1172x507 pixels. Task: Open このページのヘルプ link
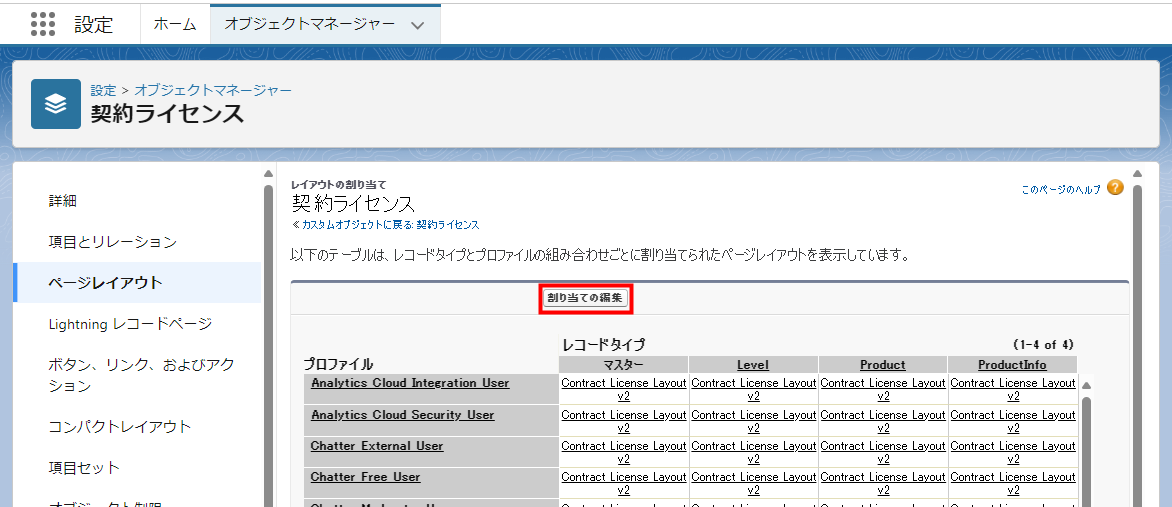[x=1060, y=189]
